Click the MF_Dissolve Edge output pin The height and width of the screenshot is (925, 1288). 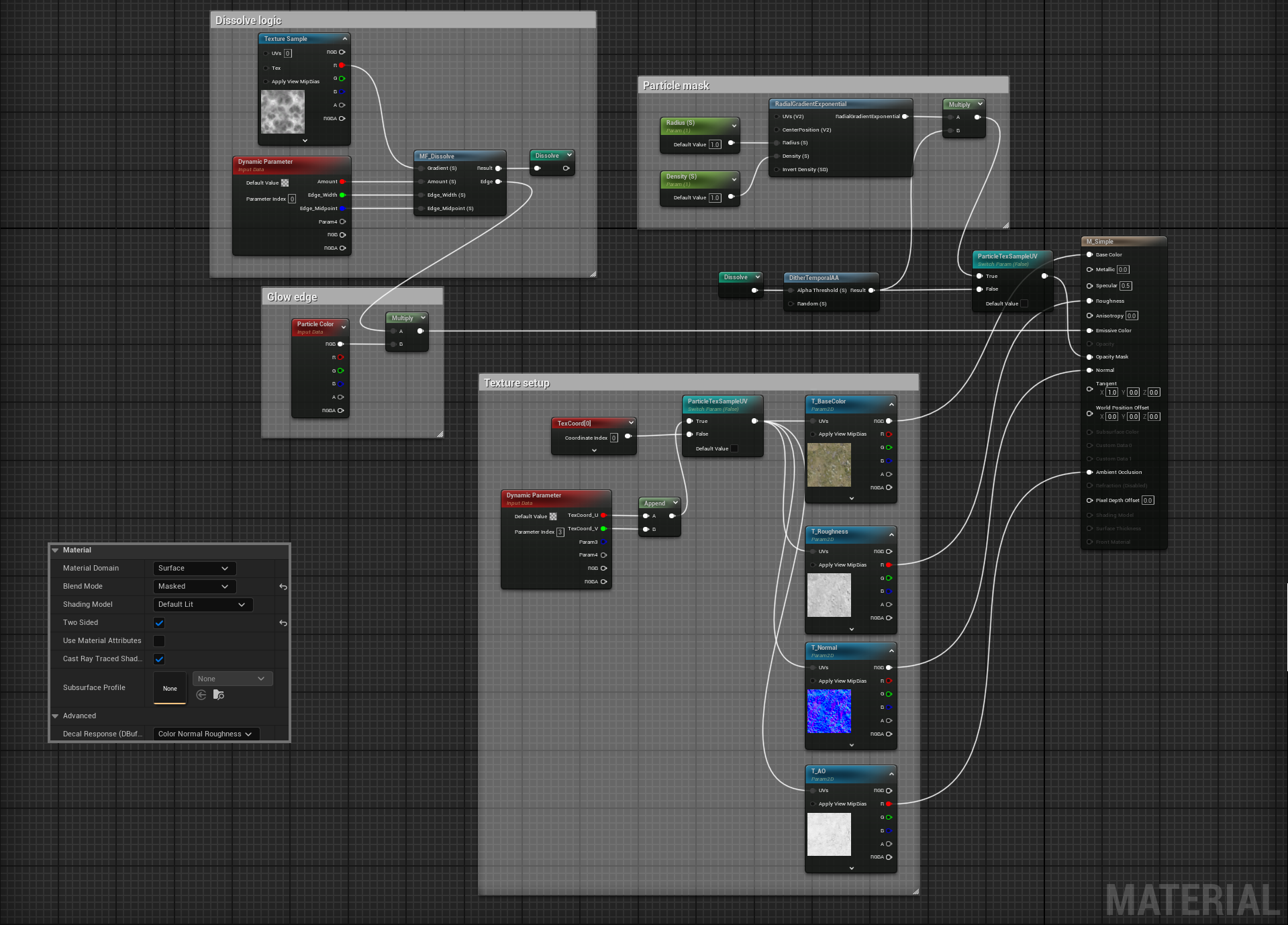point(498,182)
